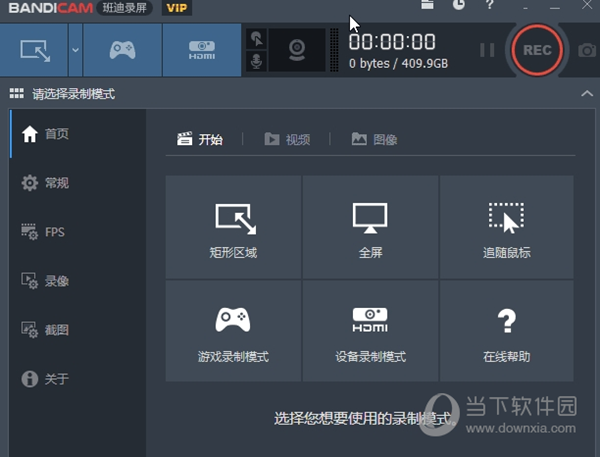The height and width of the screenshot is (457, 600).
Task: Toggle the webcam overlay button
Action: tap(297, 50)
